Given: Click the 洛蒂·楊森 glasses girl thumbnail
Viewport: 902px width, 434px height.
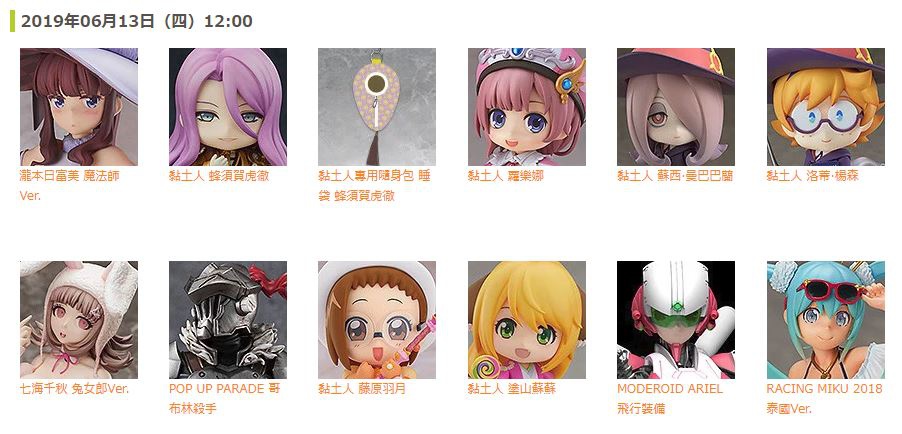Looking at the screenshot, I should point(825,107).
